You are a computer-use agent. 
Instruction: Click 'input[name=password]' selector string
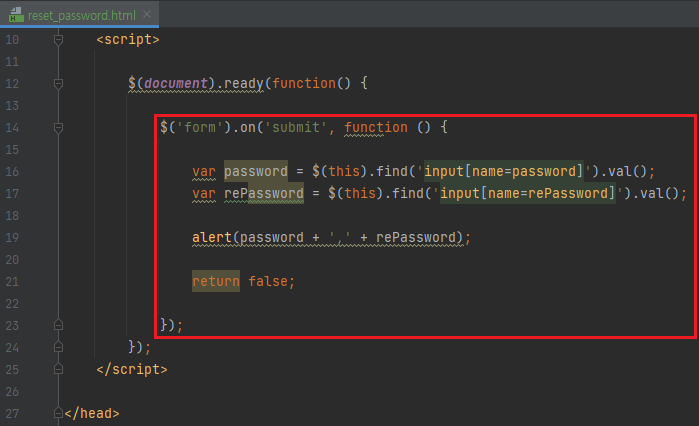pyautogui.click(x=504, y=171)
